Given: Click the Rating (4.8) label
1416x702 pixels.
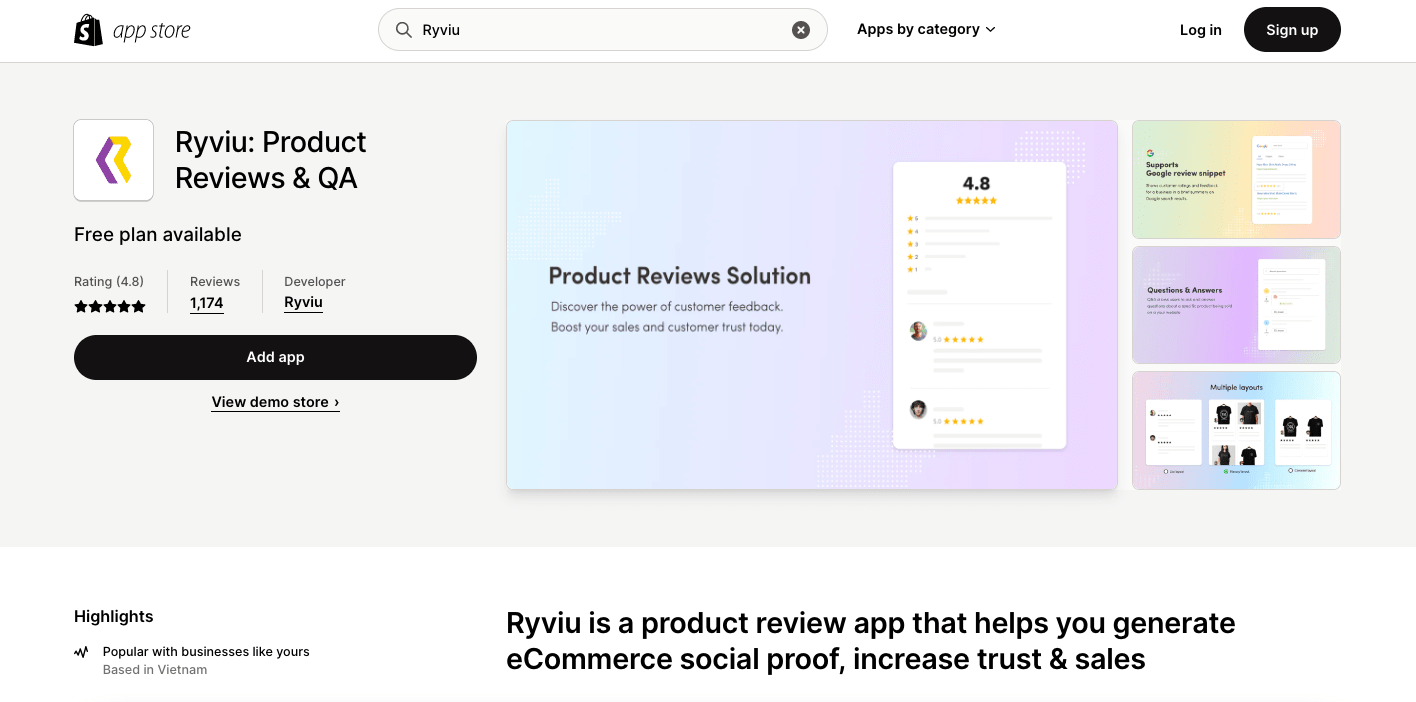Looking at the screenshot, I should [109, 282].
